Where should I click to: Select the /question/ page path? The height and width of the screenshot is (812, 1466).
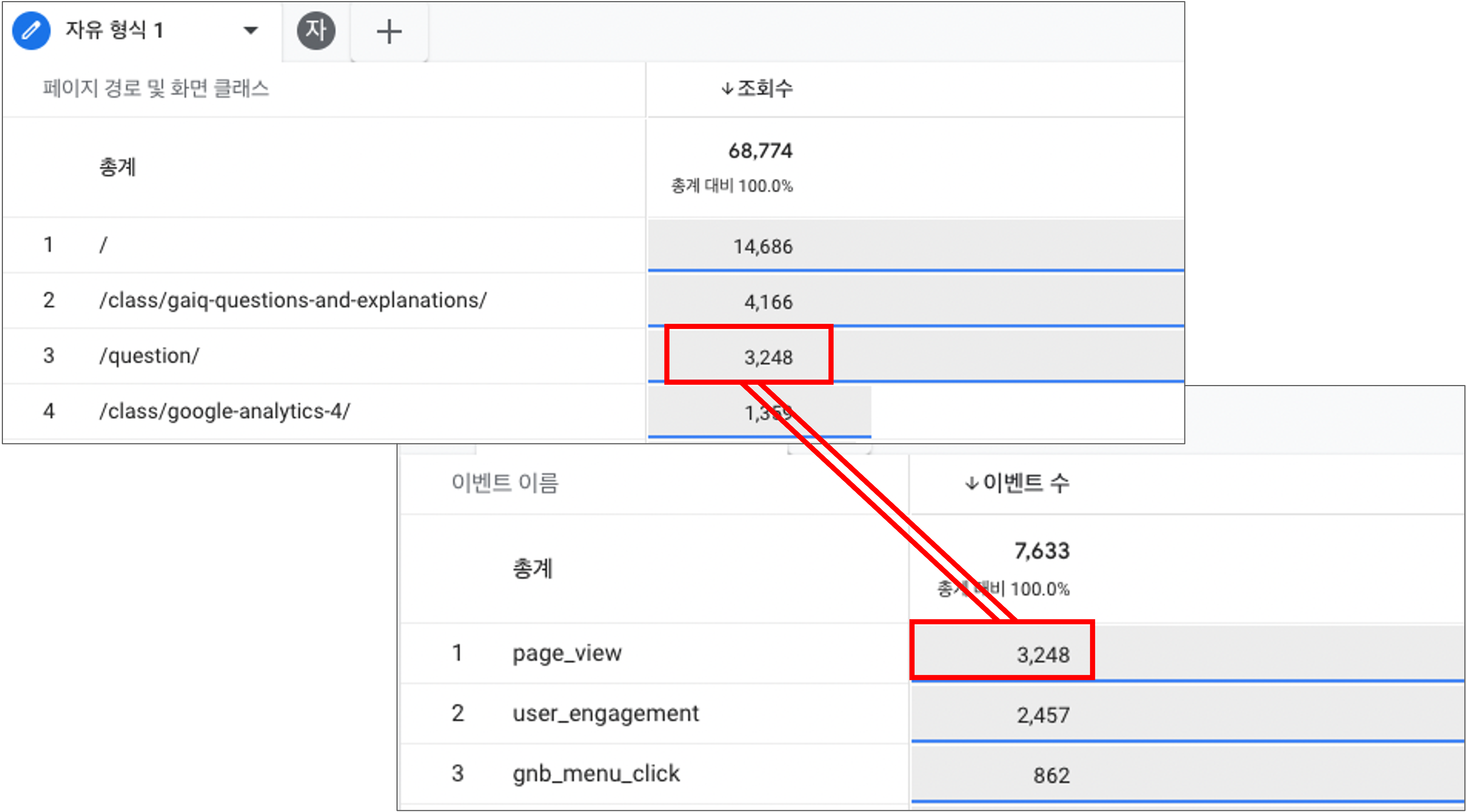[x=149, y=356]
